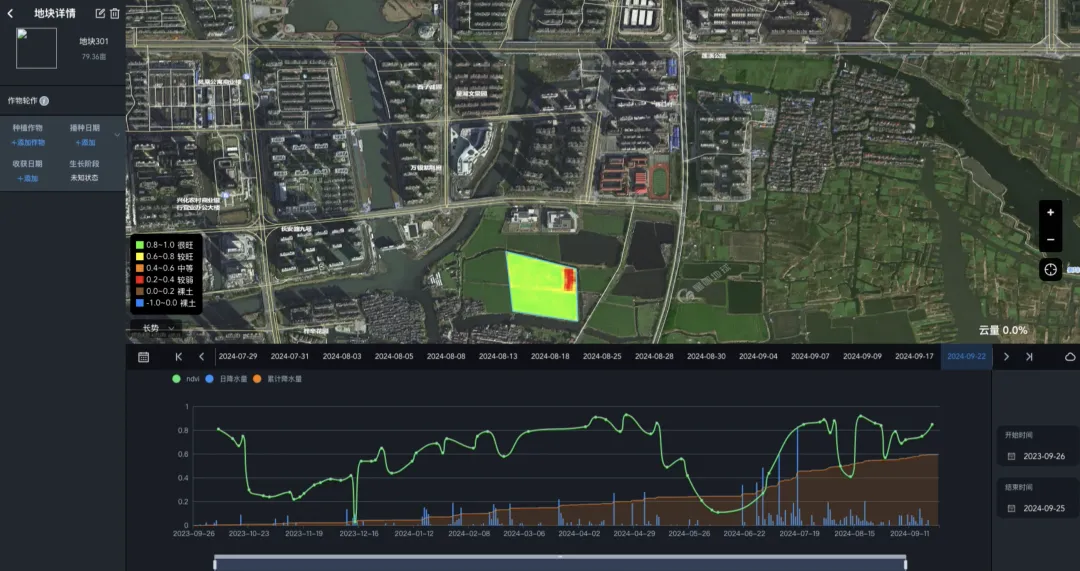Click the cloud filter icon
This screenshot has height=571, width=1080.
(1069, 357)
